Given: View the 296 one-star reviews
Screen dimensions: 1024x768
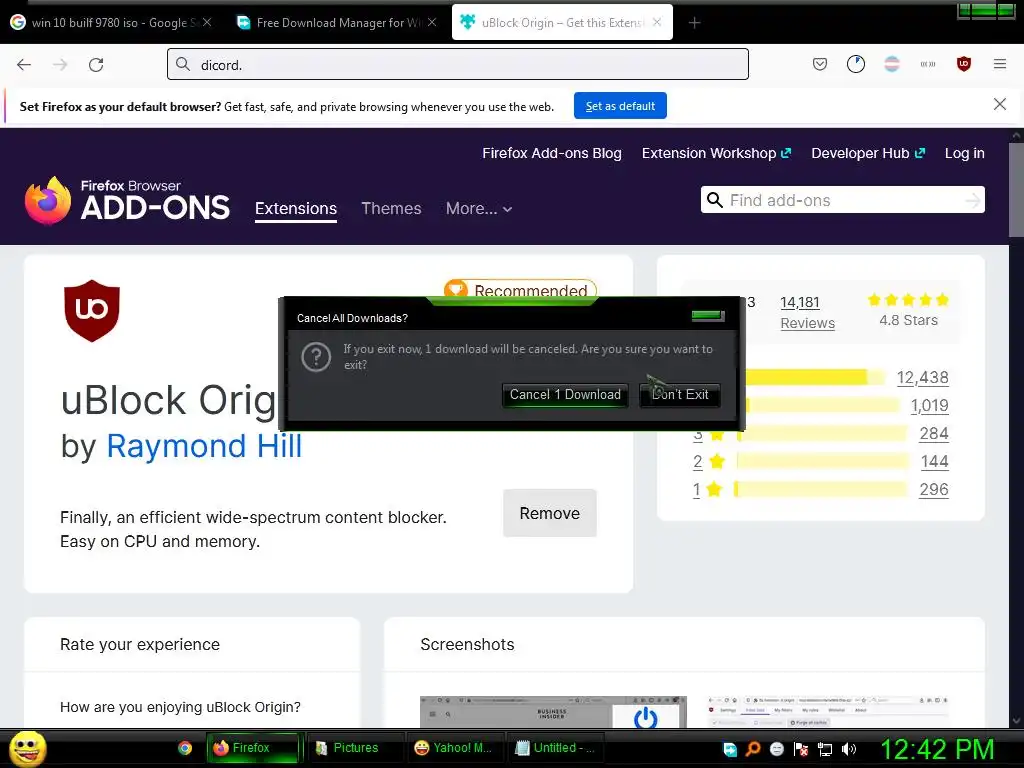Looking at the screenshot, I should coord(933,490).
